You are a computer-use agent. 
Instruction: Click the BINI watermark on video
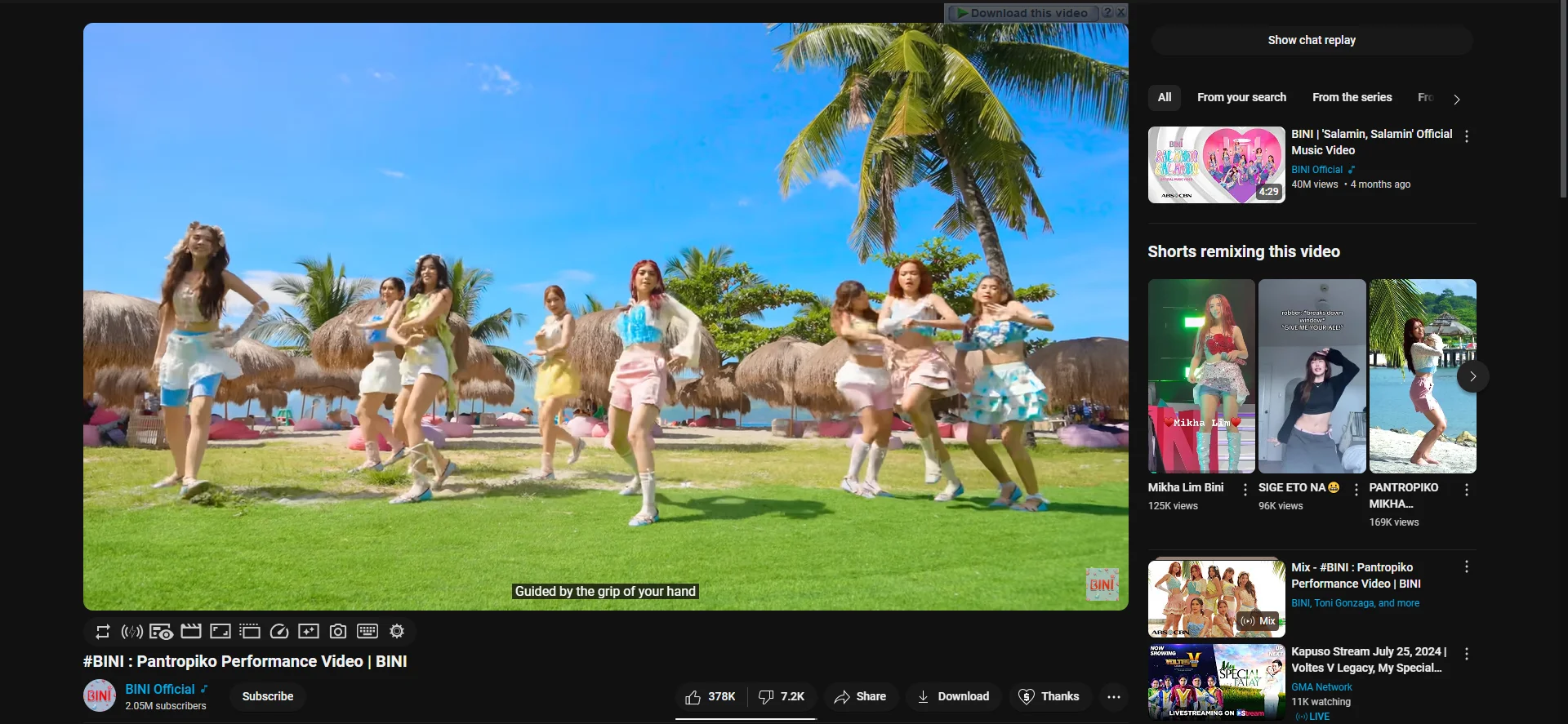[1102, 584]
